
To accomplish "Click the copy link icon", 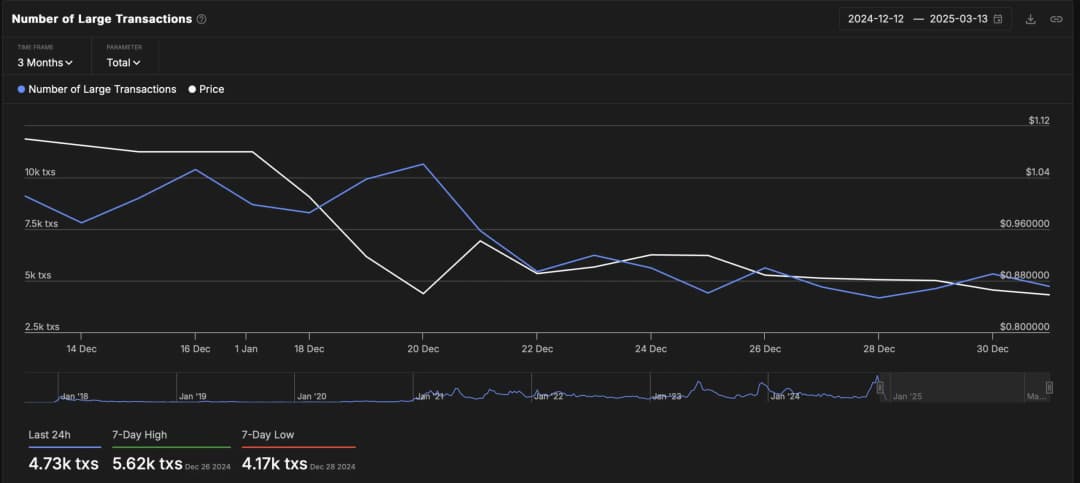I will coord(1056,19).
